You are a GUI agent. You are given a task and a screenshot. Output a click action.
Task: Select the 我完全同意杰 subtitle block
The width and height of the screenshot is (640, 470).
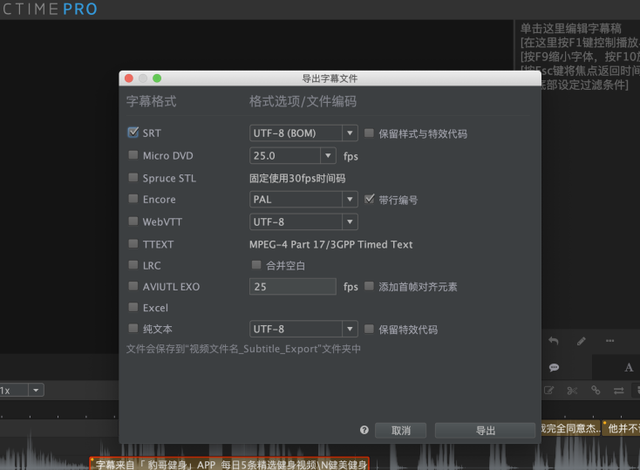[x=571, y=428]
